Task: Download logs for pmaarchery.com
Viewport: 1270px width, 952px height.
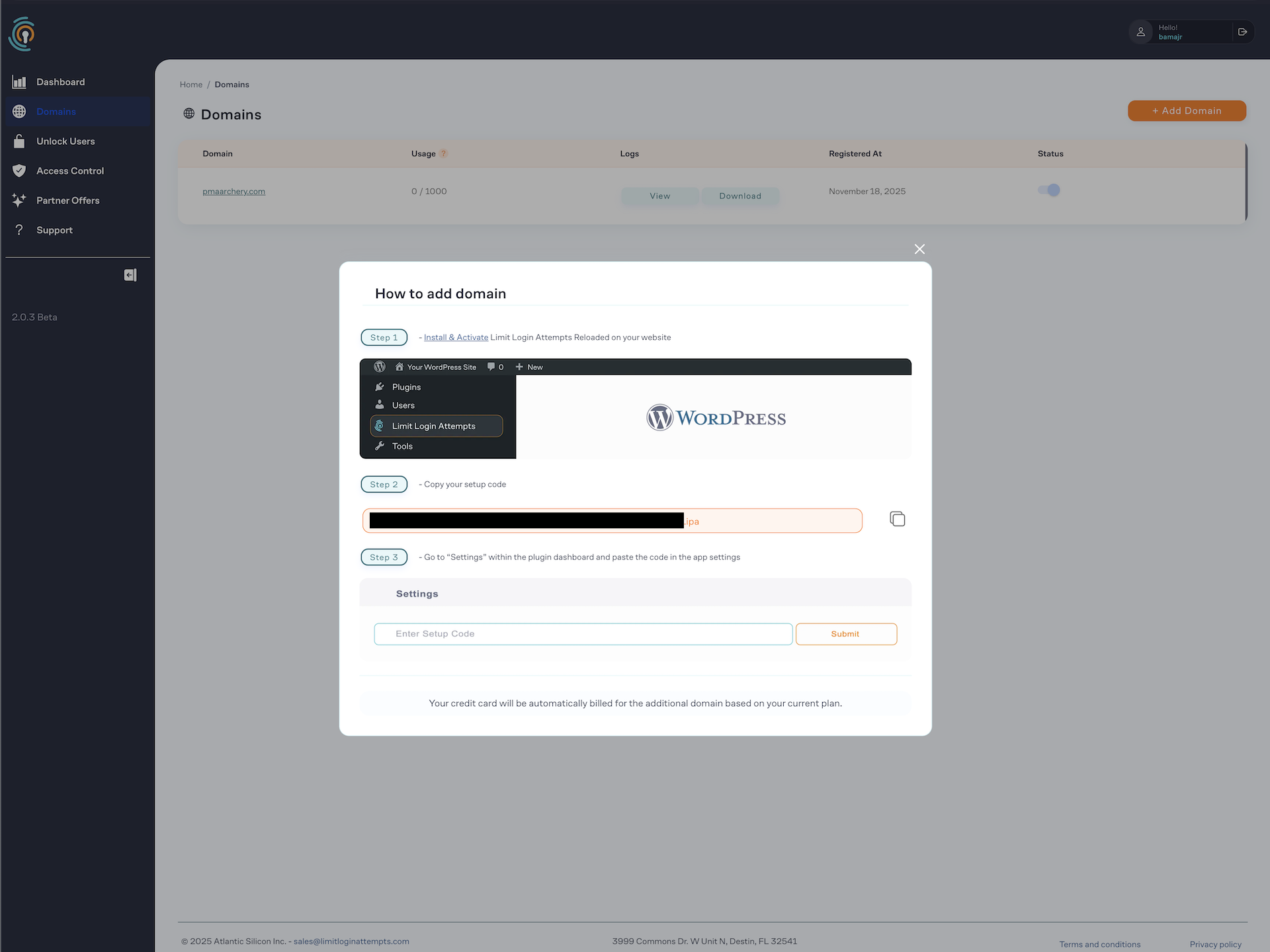Action: point(740,196)
